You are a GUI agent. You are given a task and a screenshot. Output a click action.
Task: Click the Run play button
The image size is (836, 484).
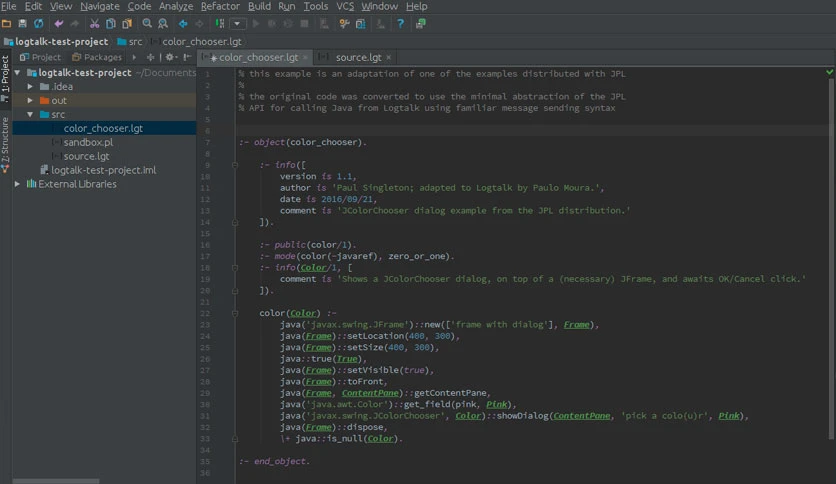[256, 23]
